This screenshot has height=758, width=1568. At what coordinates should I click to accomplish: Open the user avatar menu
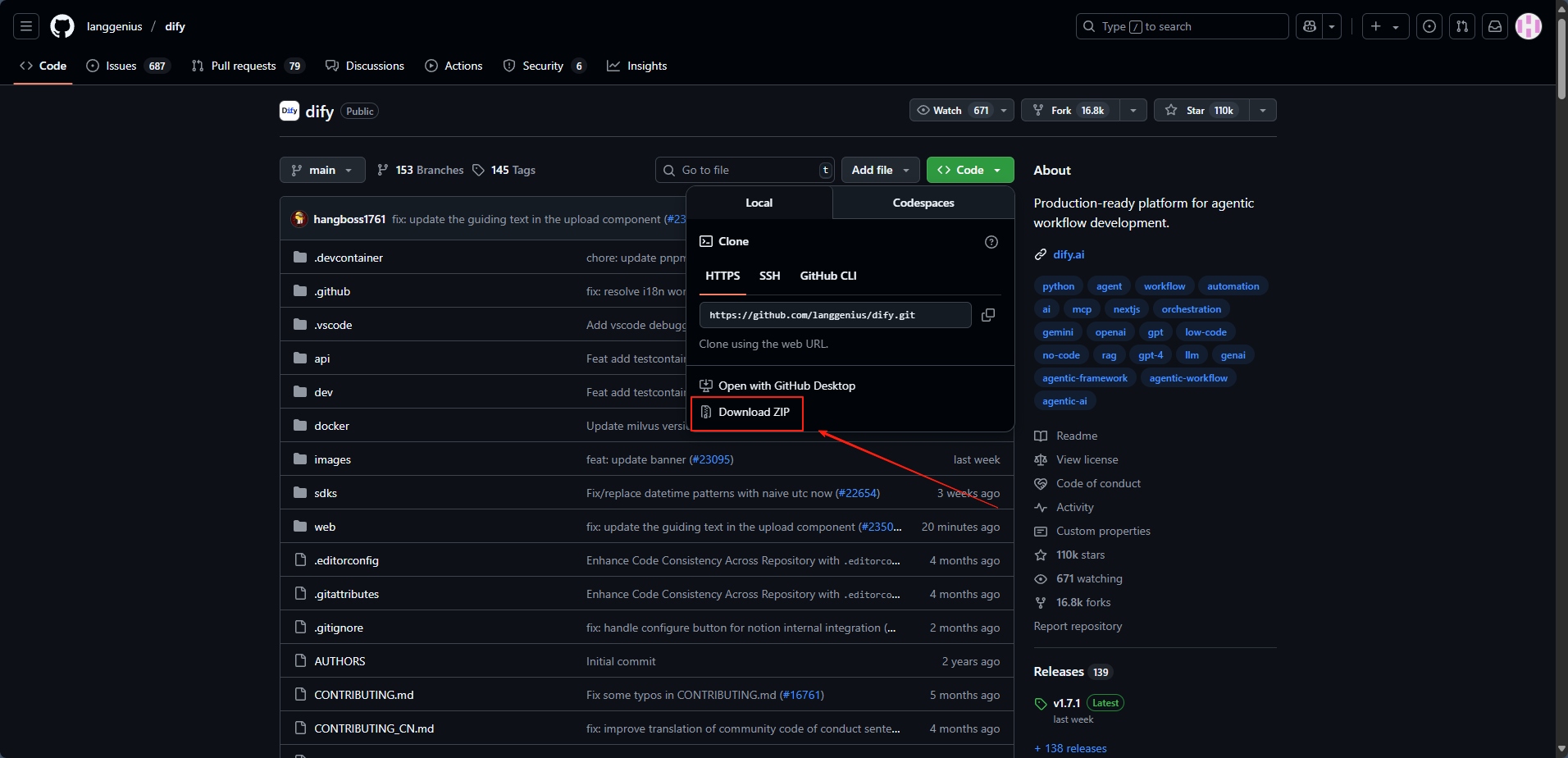click(x=1529, y=26)
